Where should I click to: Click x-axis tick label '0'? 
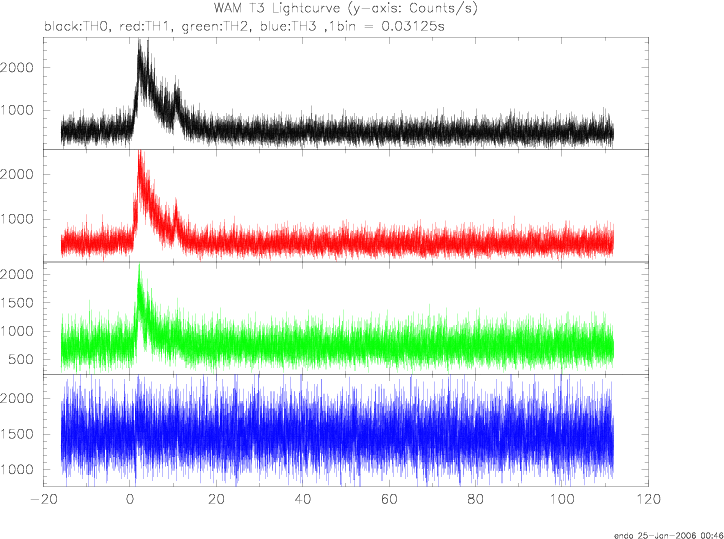coord(130,499)
